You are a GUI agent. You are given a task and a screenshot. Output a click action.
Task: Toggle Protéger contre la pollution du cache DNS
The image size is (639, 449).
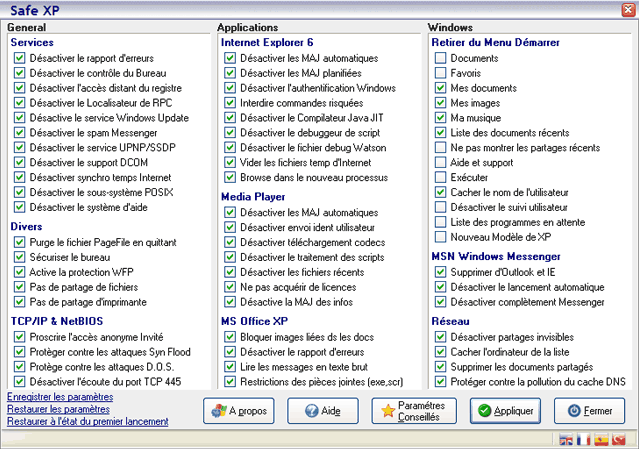[x=440, y=381]
